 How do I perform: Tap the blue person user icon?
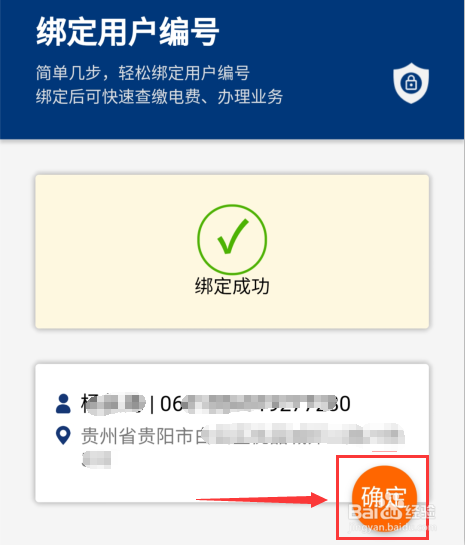(63, 404)
